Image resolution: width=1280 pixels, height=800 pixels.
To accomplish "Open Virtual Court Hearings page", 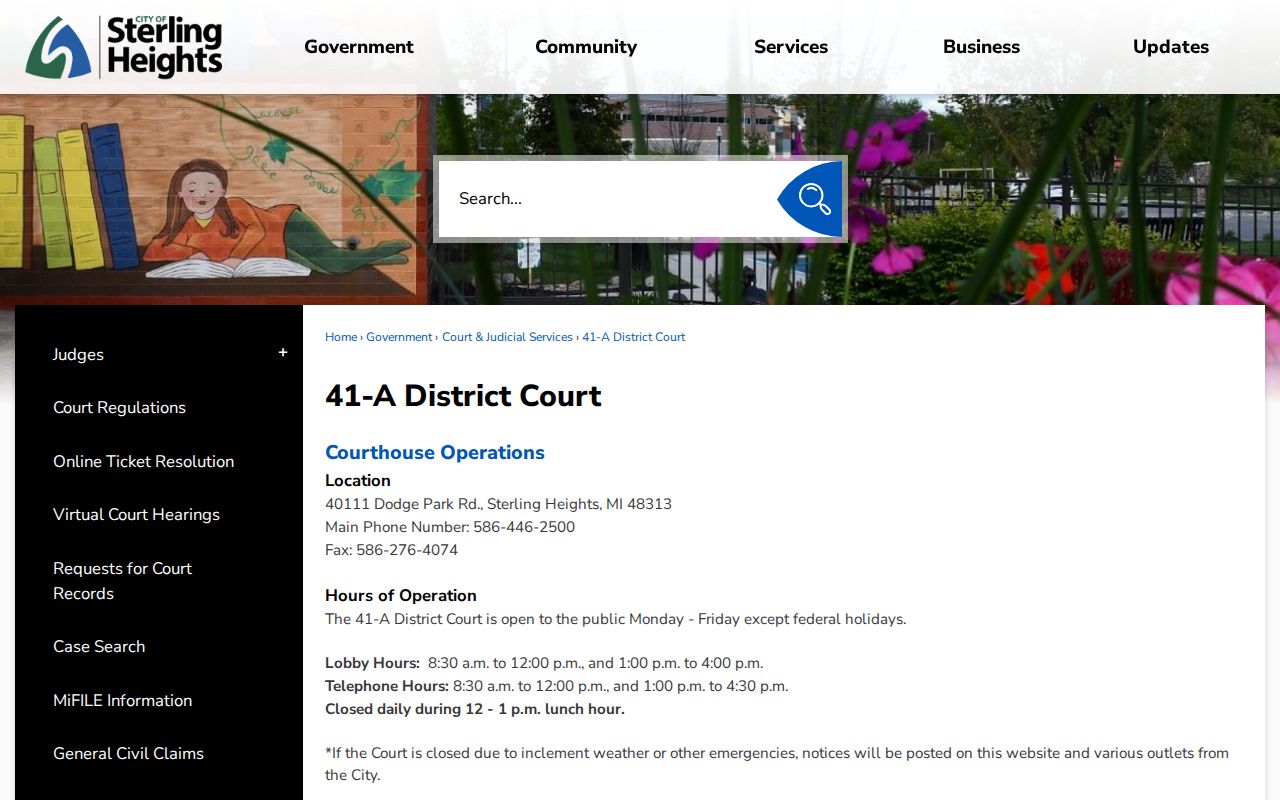I will pos(136,515).
